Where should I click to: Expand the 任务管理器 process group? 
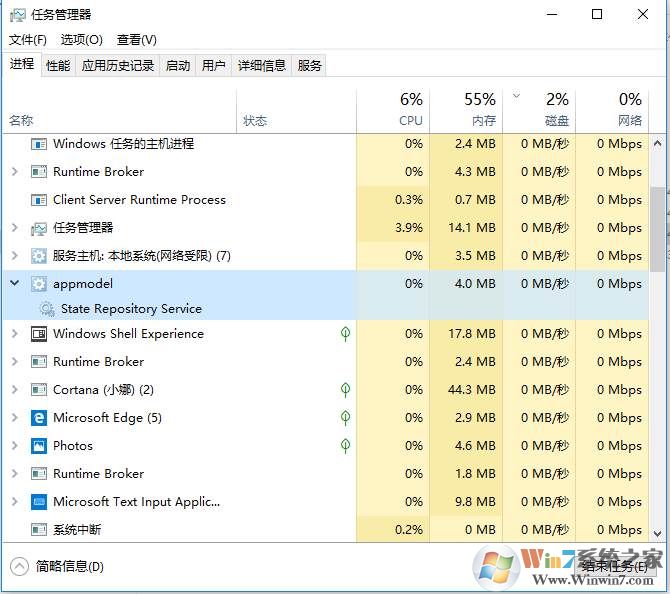tap(15, 228)
